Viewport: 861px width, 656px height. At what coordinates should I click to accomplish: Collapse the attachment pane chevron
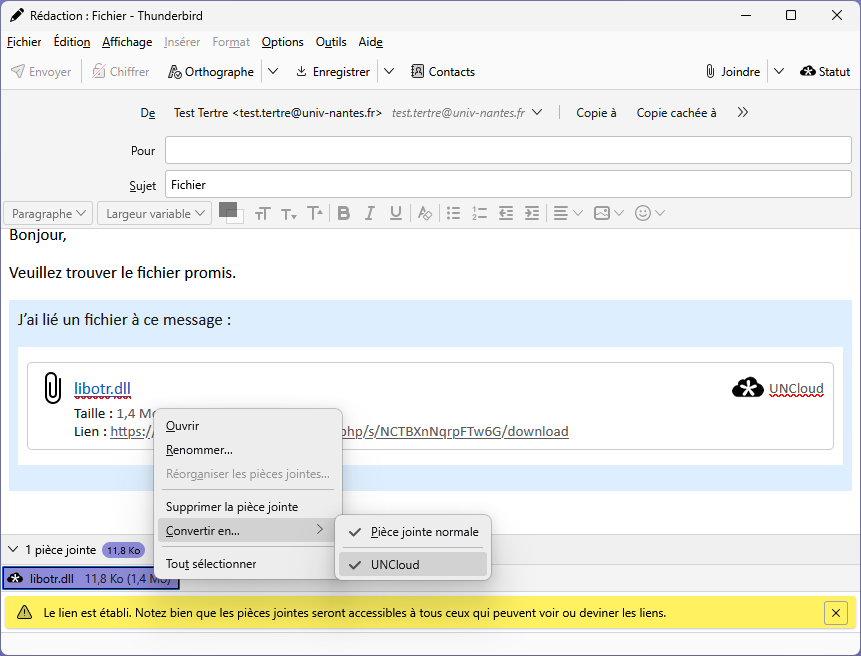pyautogui.click(x=13, y=549)
